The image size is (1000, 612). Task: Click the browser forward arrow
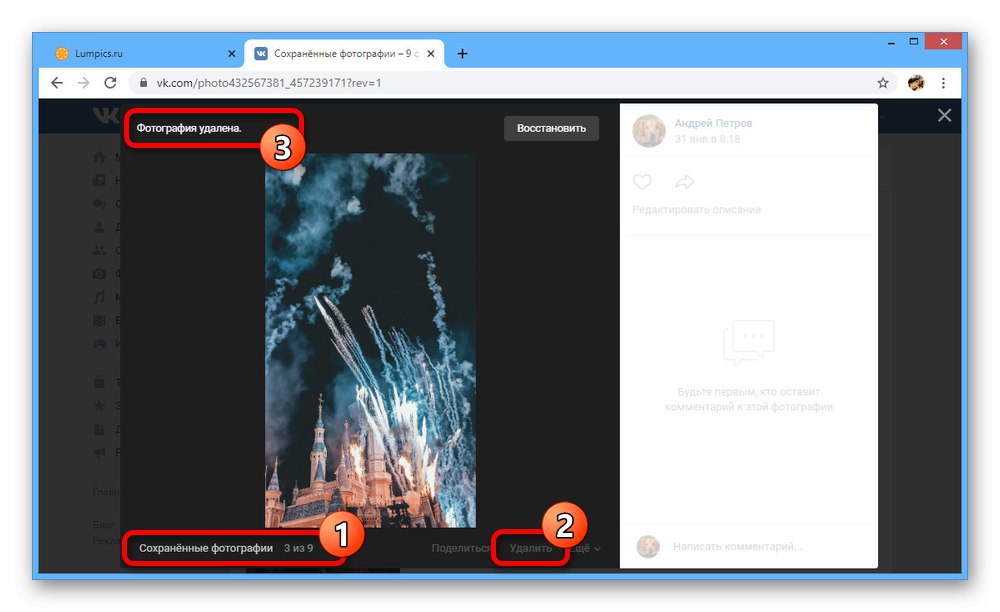[84, 83]
